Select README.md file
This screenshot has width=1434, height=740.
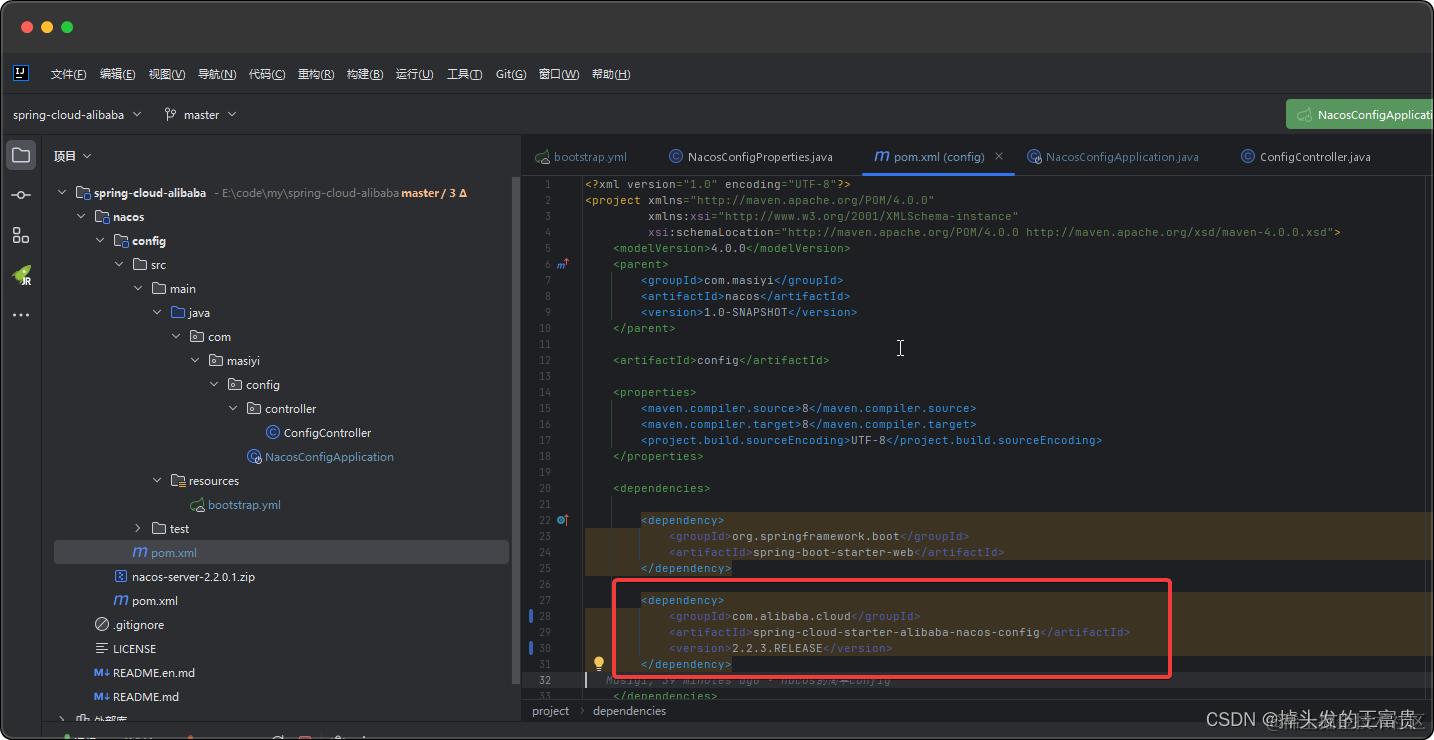pos(145,697)
